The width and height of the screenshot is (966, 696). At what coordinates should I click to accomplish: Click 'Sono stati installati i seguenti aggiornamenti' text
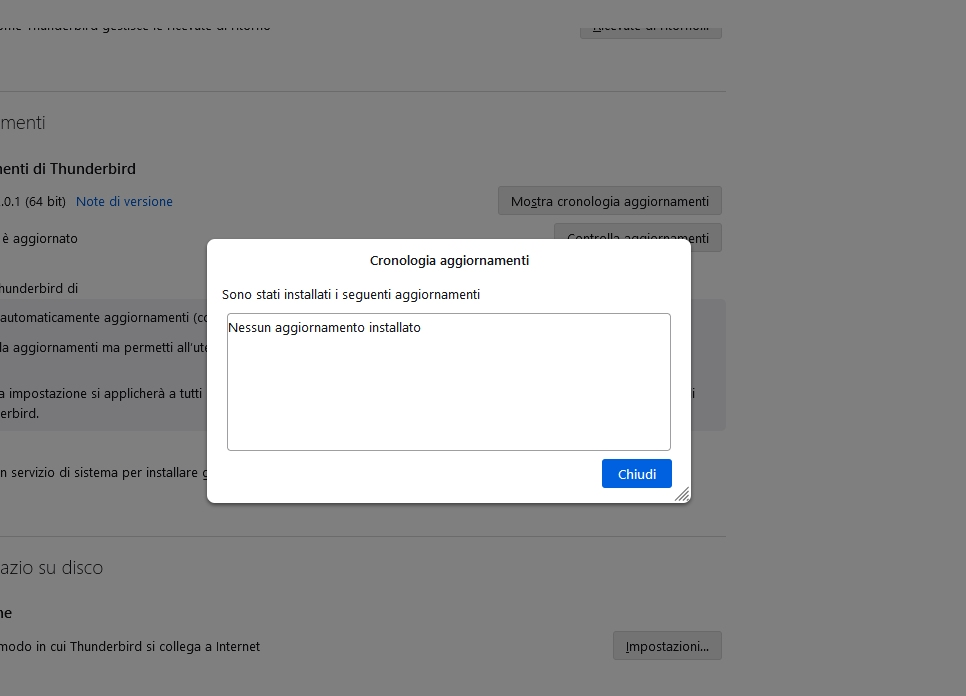(351, 294)
